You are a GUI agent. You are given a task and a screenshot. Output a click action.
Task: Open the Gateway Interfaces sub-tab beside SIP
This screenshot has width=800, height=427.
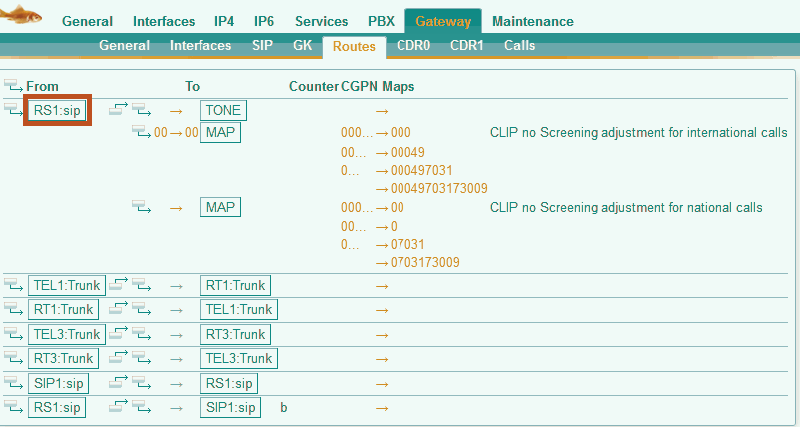click(201, 45)
